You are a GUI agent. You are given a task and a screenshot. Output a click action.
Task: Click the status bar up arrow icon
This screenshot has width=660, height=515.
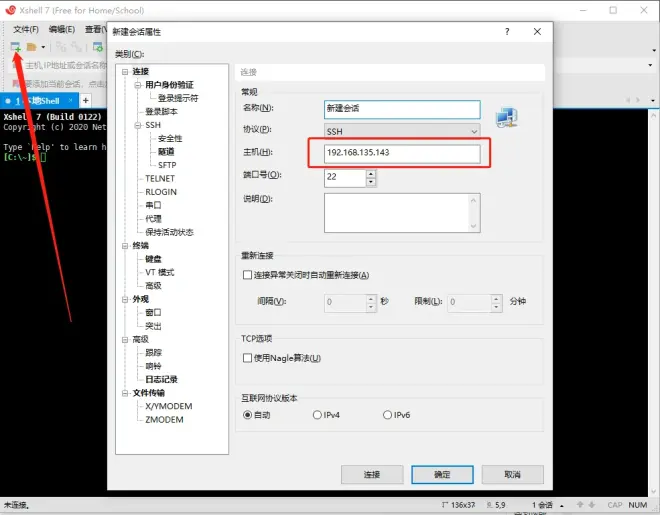click(580, 504)
